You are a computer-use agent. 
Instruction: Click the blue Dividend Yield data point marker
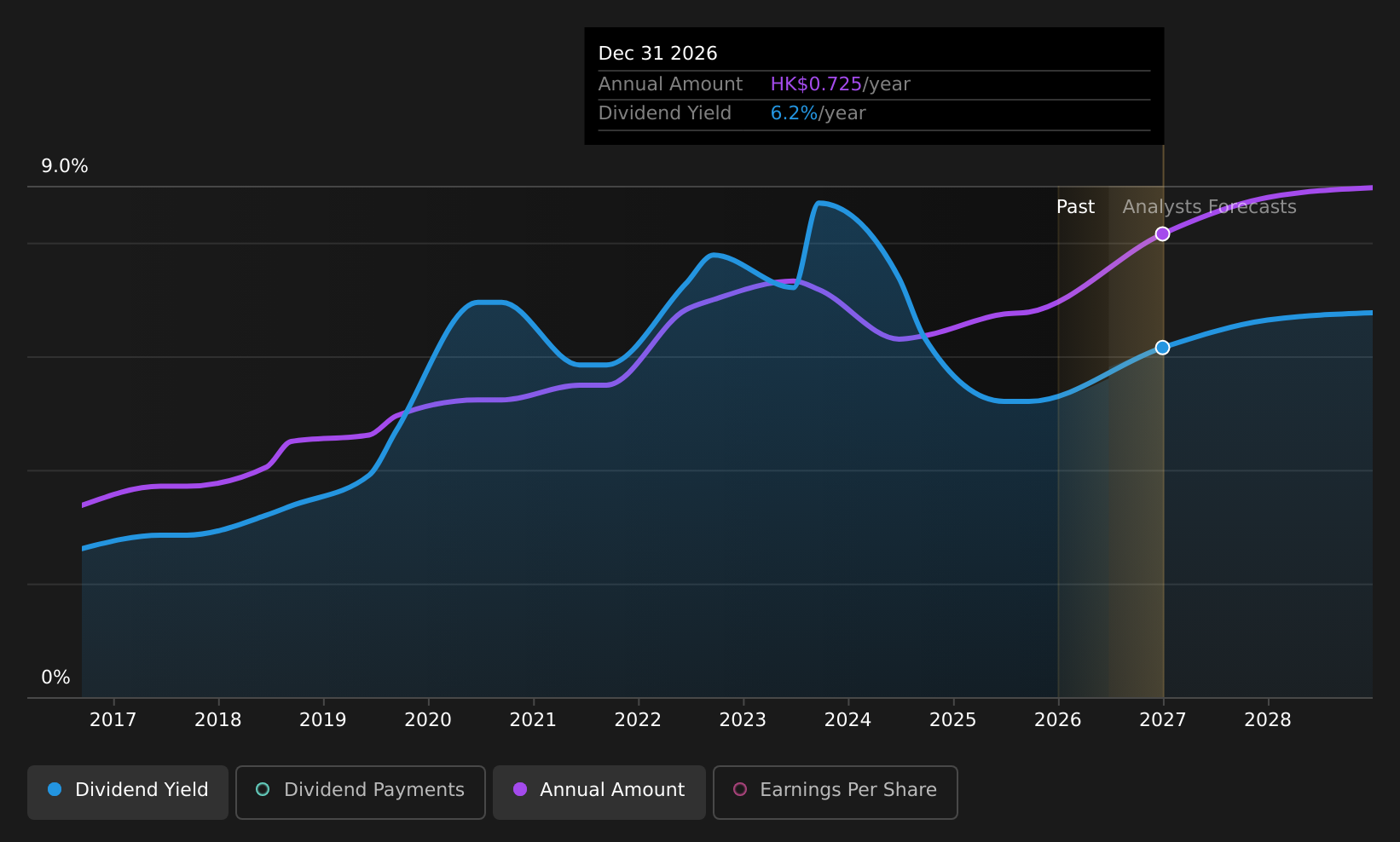click(1162, 347)
